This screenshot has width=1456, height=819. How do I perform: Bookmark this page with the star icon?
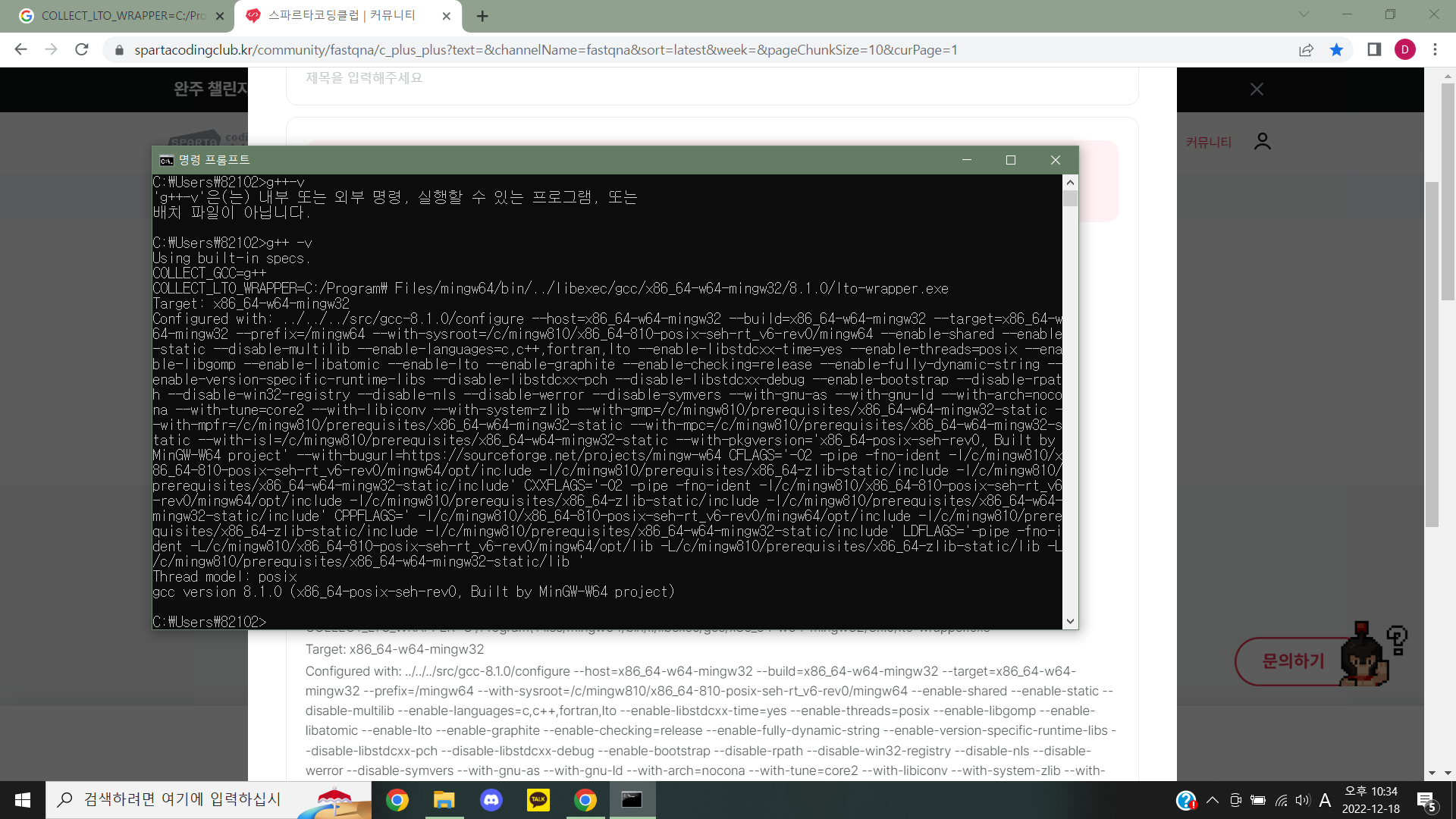click(1336, 50)
